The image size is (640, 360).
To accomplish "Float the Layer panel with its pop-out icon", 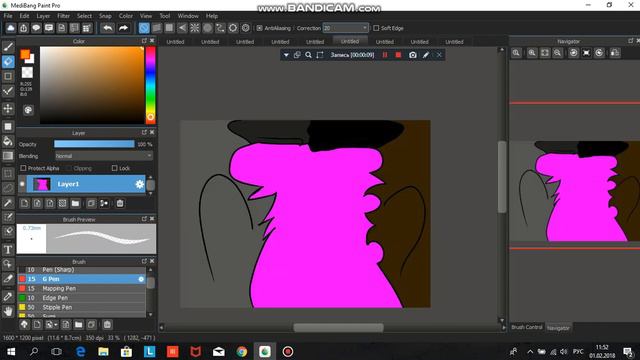I will coord(144,132).
